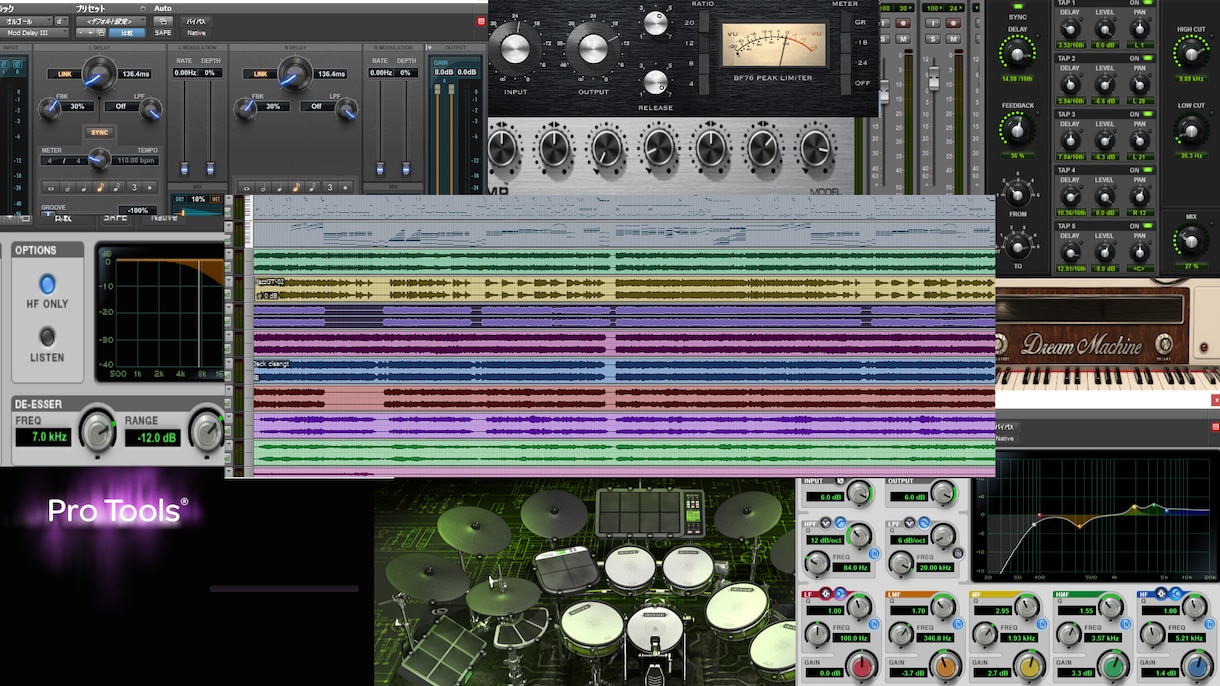Select the whole note icon in L Delay

(51, 188)
